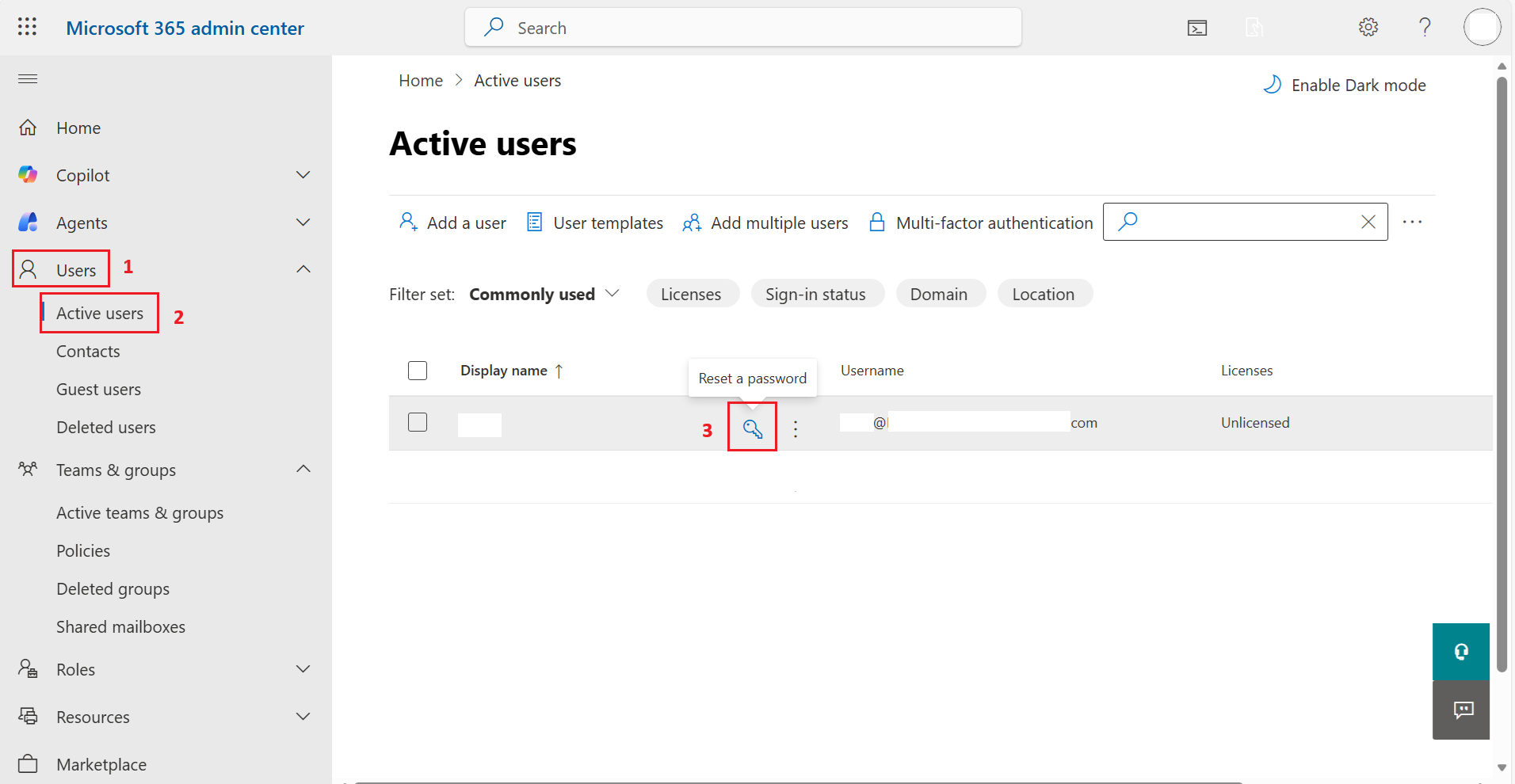Click the Username column header

[872, 371]
